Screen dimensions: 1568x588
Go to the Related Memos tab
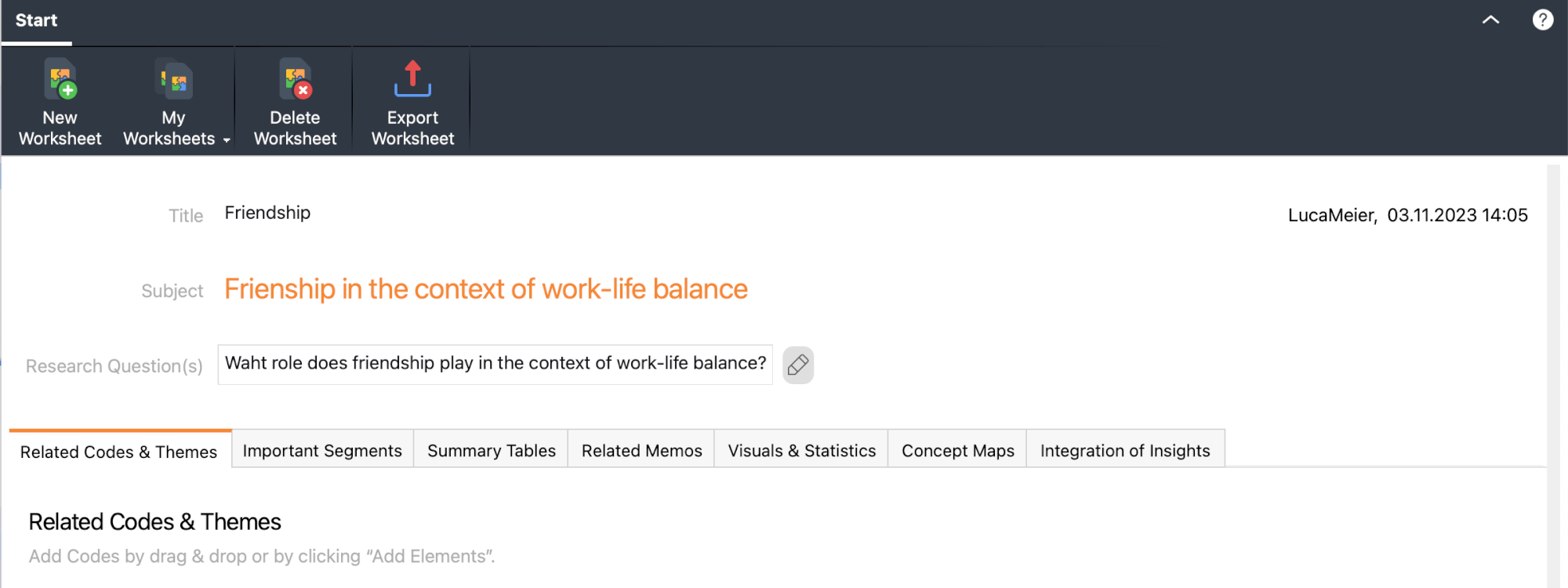coord(641,450)
